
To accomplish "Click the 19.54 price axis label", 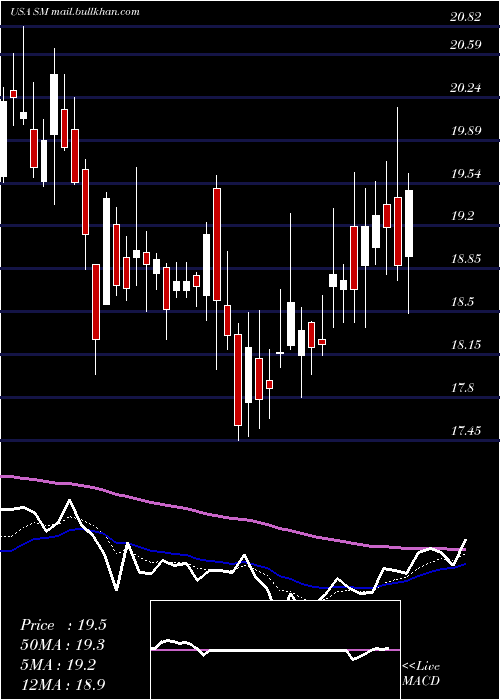I will tap(466, 173).
